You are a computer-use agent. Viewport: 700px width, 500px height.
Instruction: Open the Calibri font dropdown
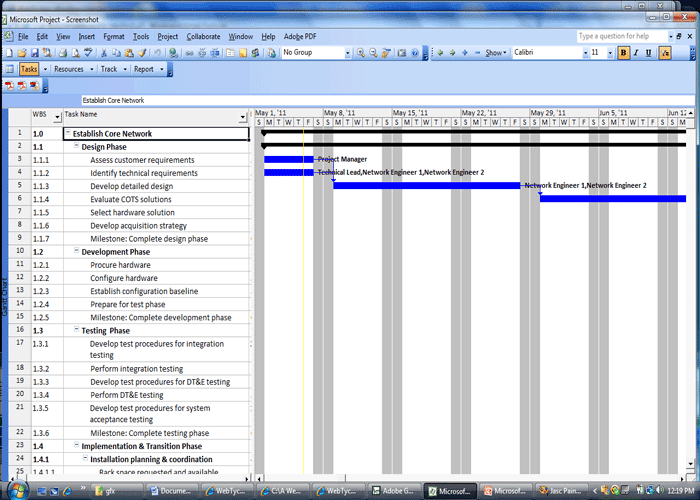585,53
